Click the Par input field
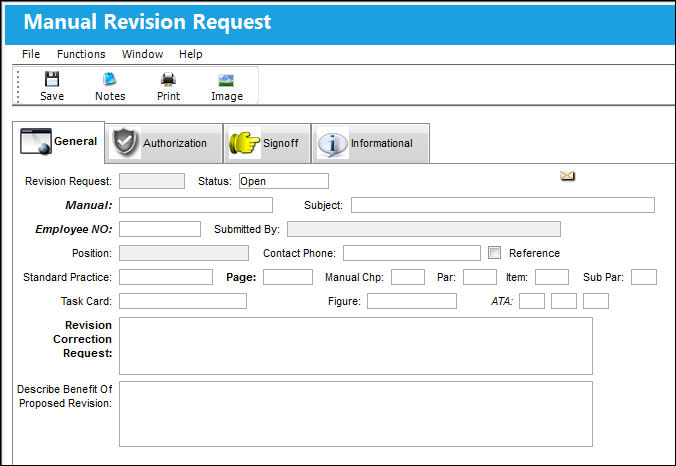The image size is (676, 466). [x=480, y=277]
